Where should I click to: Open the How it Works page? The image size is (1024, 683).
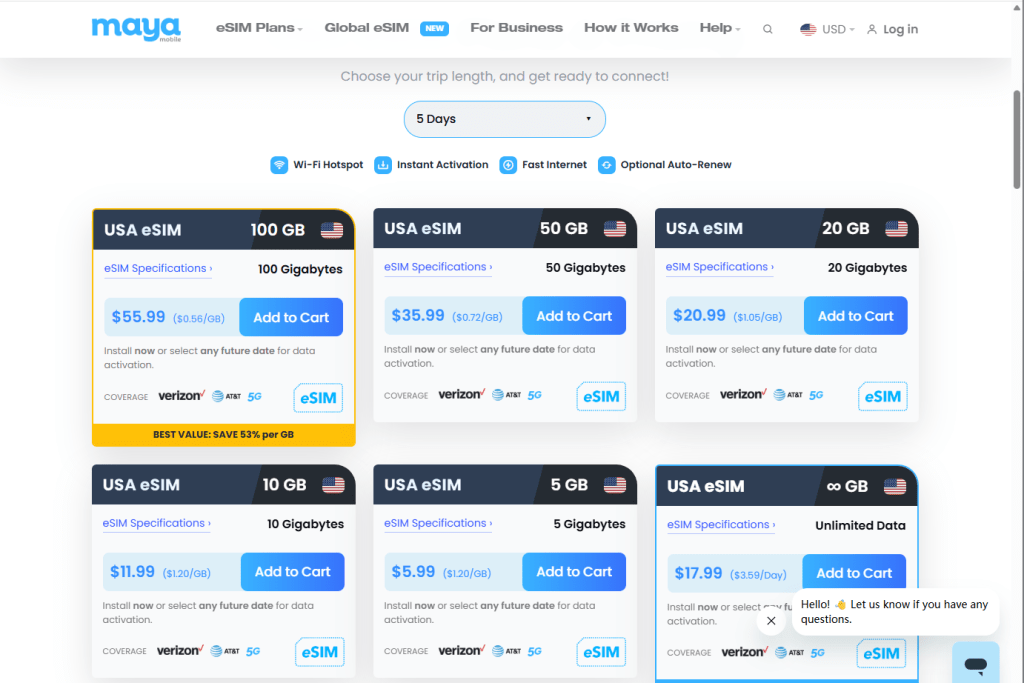631,28
